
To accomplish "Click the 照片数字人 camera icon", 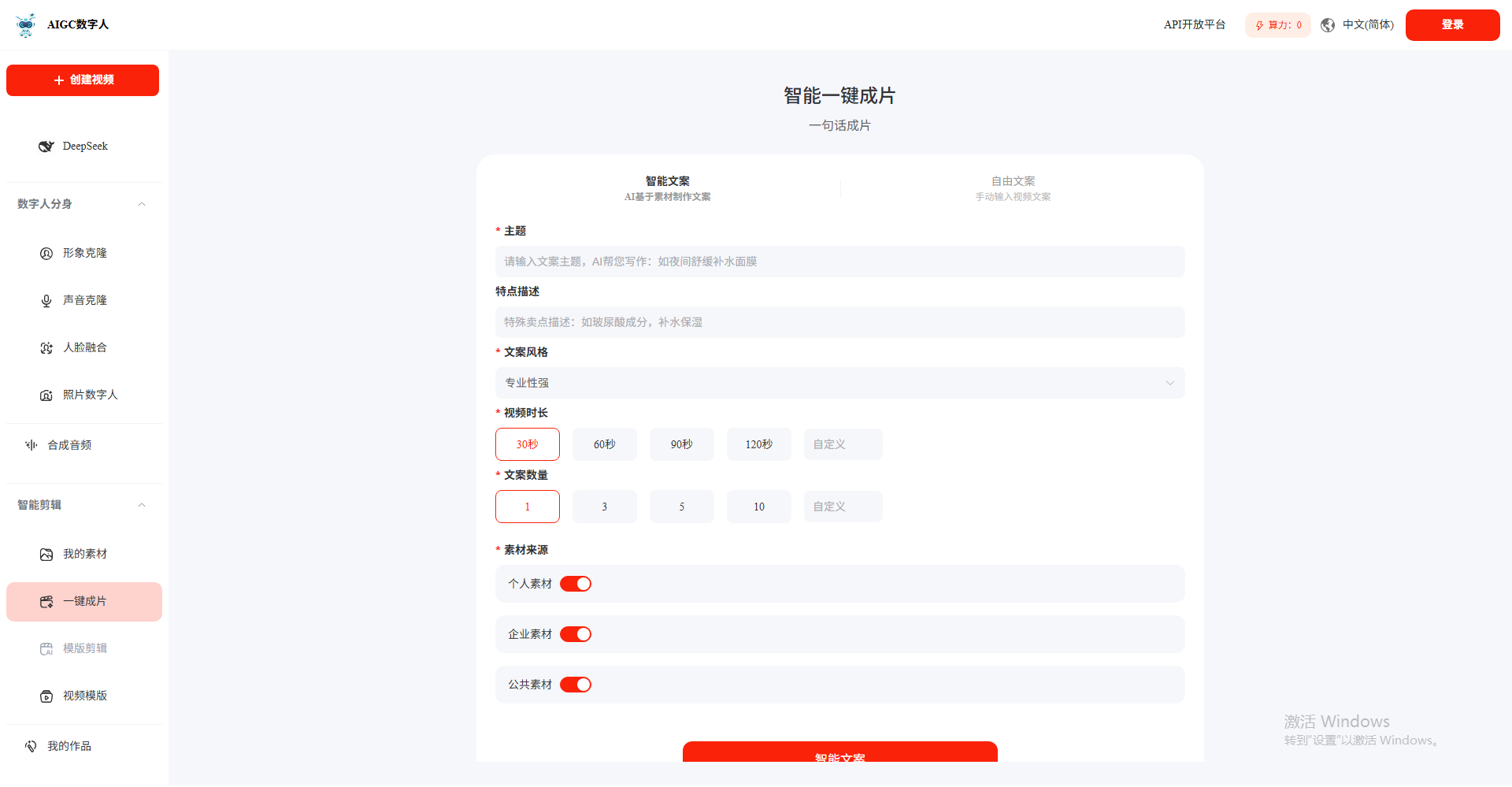I will (x=46, y=395).
